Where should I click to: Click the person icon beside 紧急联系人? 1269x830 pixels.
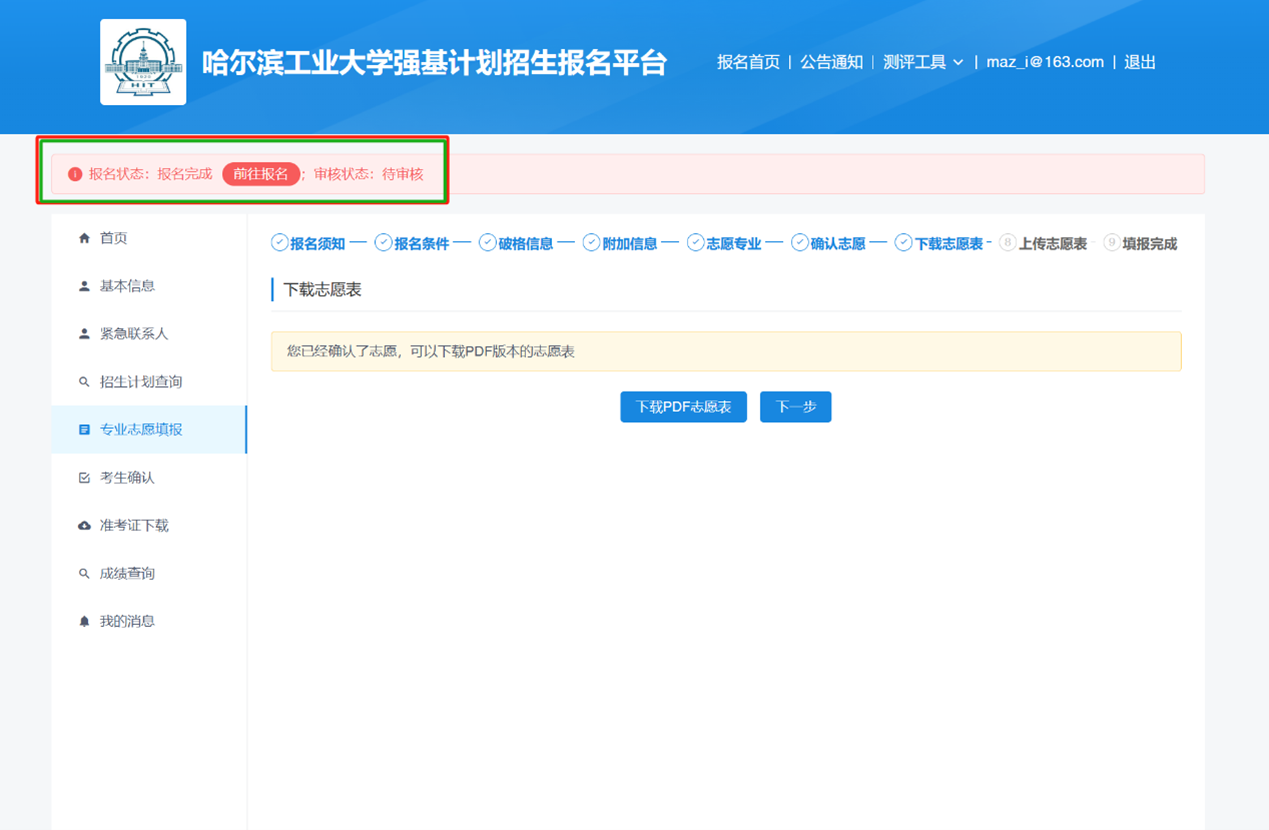(x=84, y=334)
